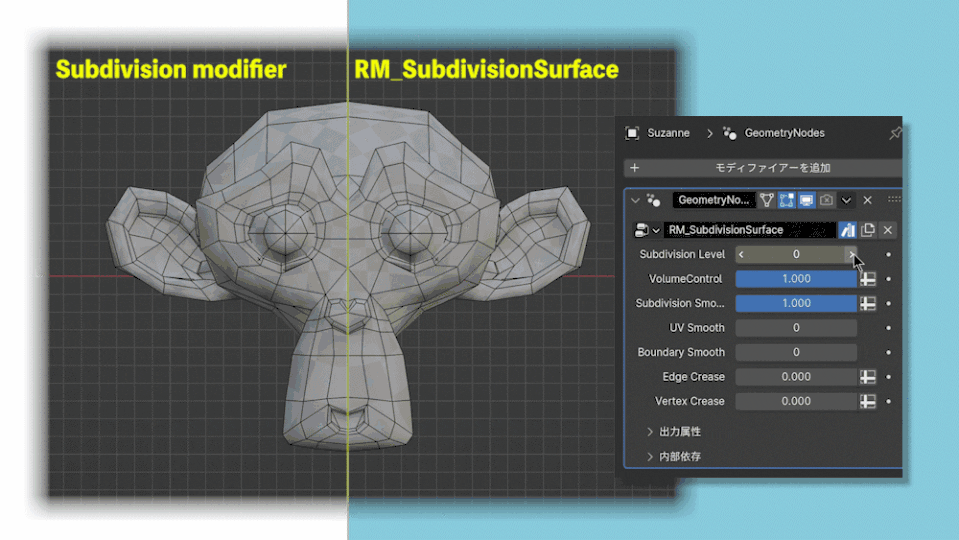Click 'GeometryNodes' breadcrumb text

tap(784, 133)
